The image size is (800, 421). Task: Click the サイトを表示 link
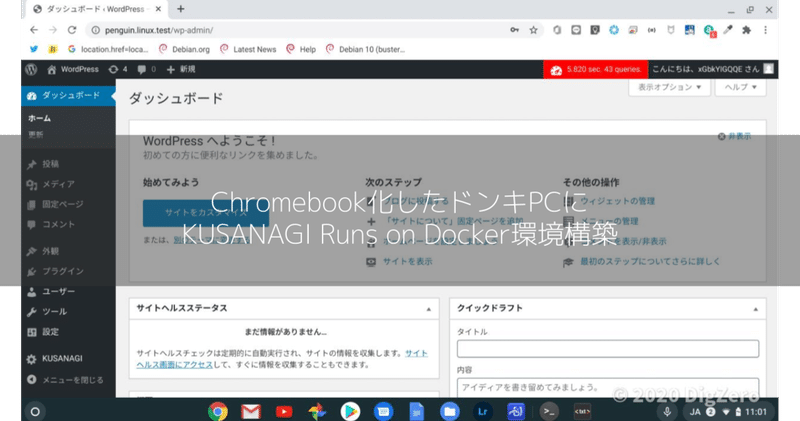(408, 261)
